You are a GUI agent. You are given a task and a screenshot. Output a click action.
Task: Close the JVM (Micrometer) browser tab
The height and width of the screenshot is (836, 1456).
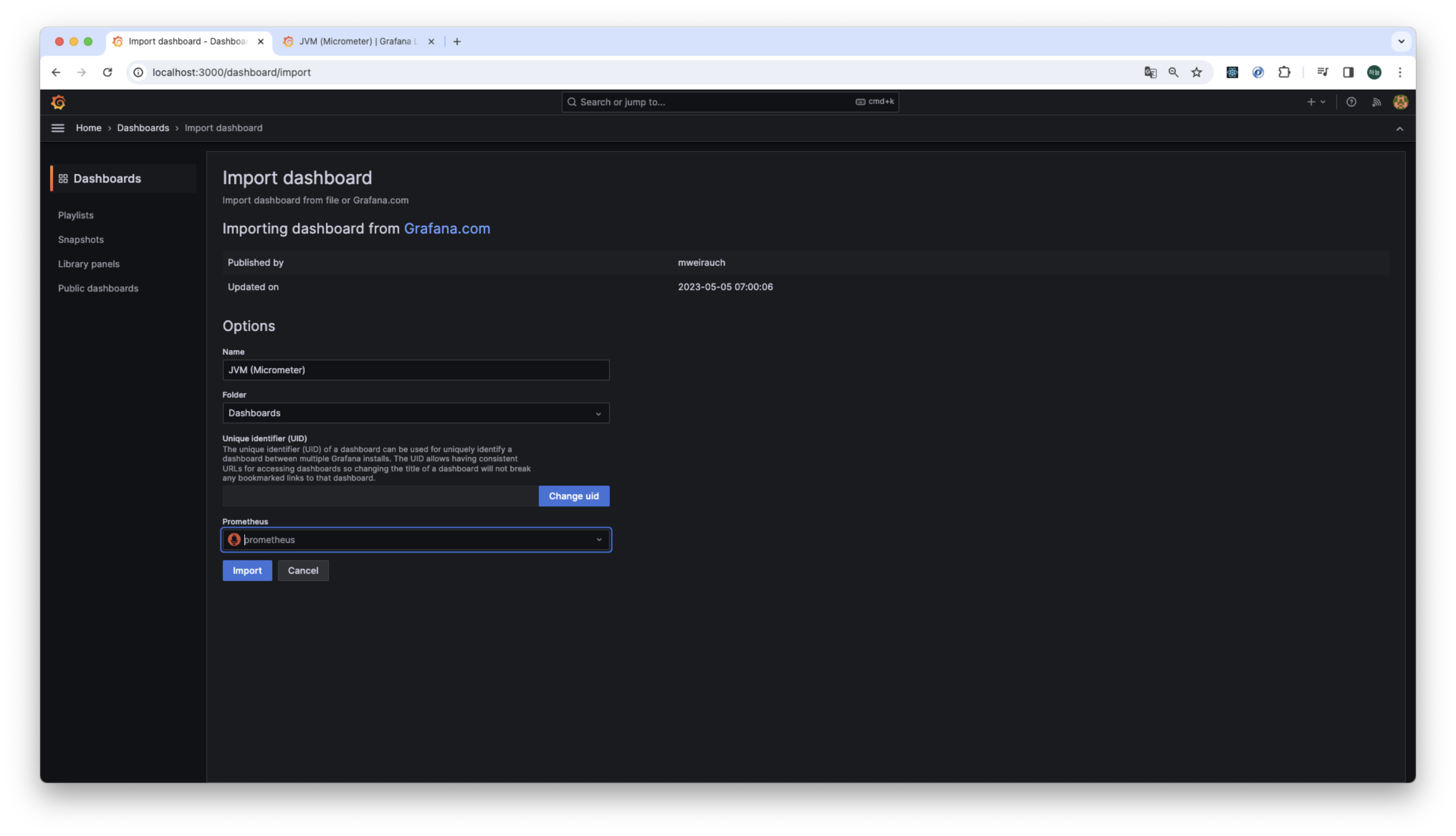(x=431, y=41)
